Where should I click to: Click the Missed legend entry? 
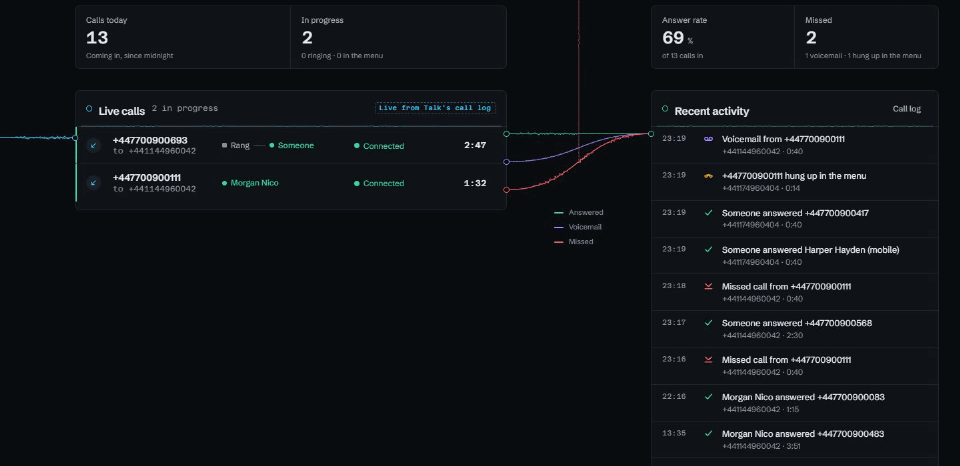574,242
